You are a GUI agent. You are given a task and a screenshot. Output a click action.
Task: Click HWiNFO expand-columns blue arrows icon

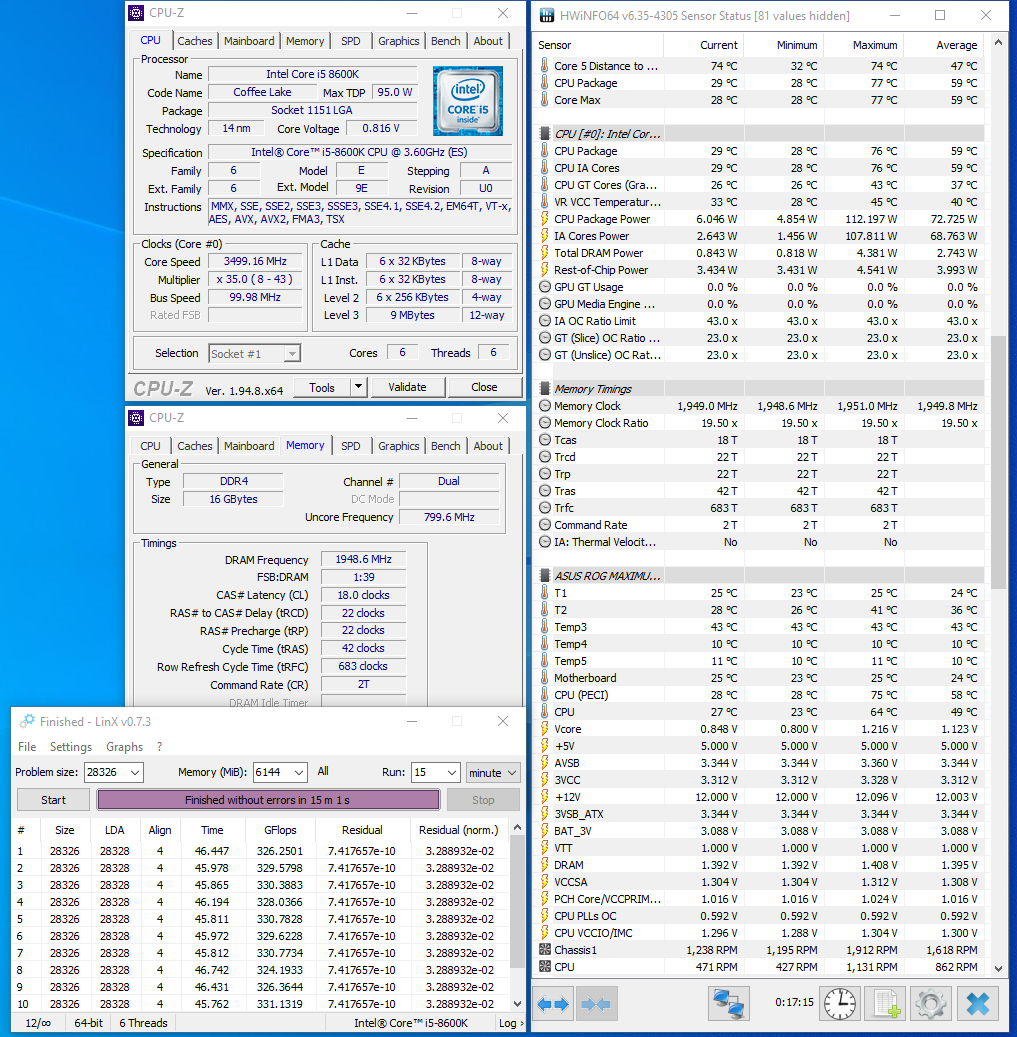[553, 1004]
